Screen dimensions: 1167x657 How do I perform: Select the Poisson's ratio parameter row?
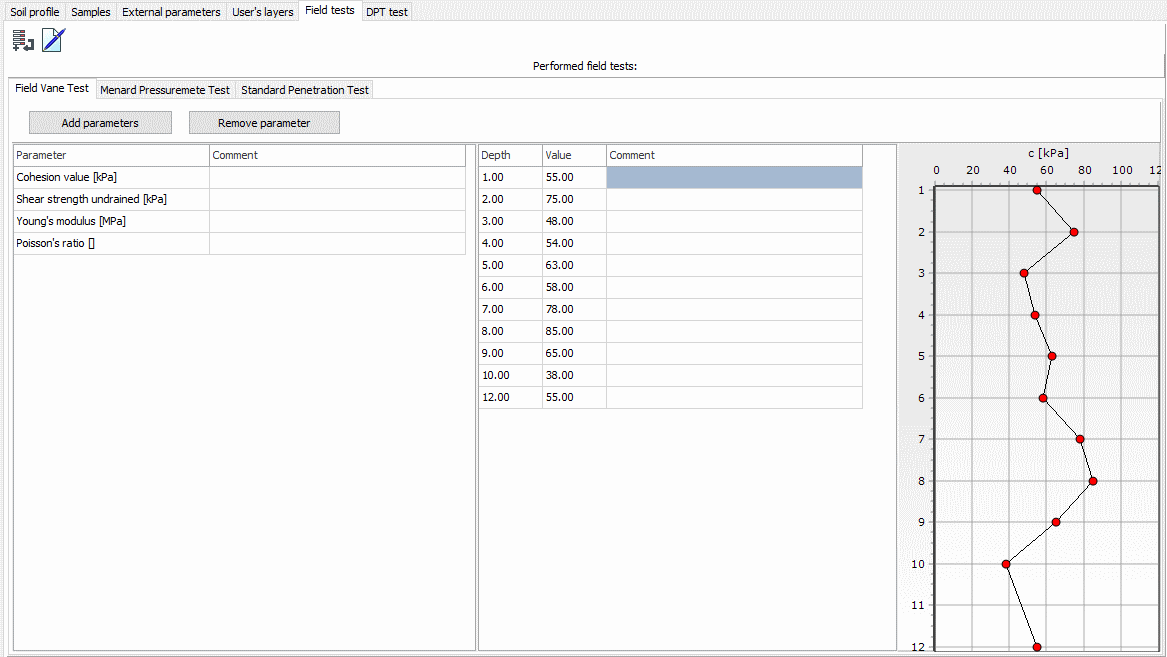(110, 243)
